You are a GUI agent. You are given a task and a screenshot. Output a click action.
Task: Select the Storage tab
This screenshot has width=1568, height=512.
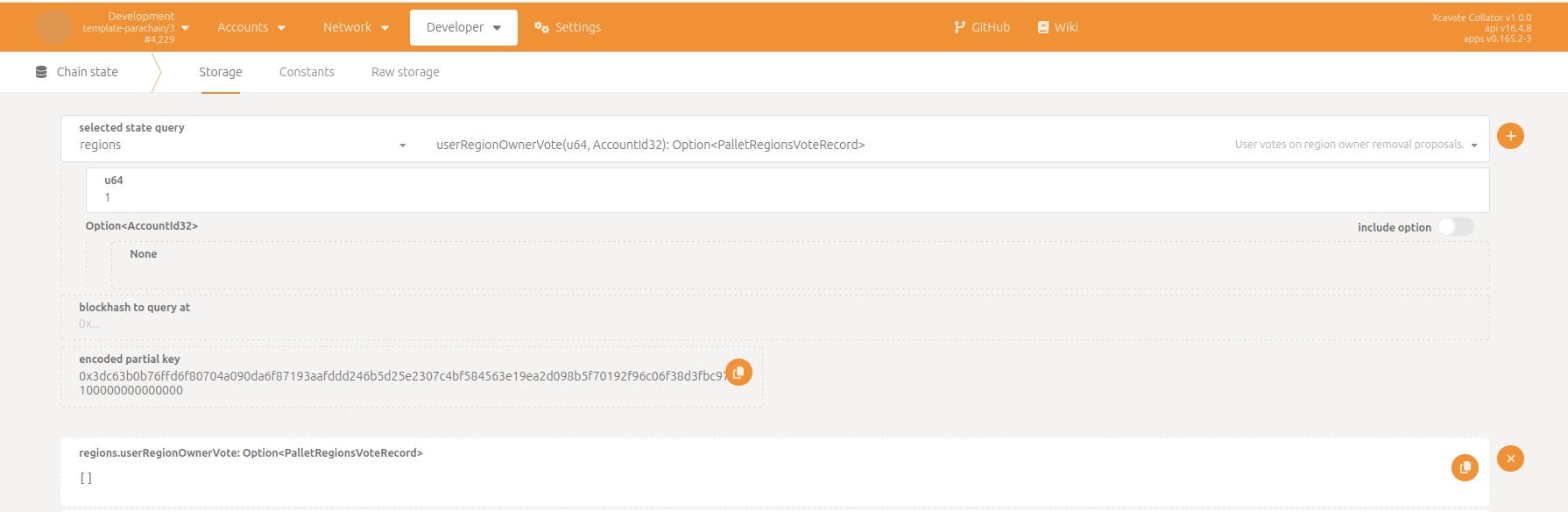[x=220, y=72]
